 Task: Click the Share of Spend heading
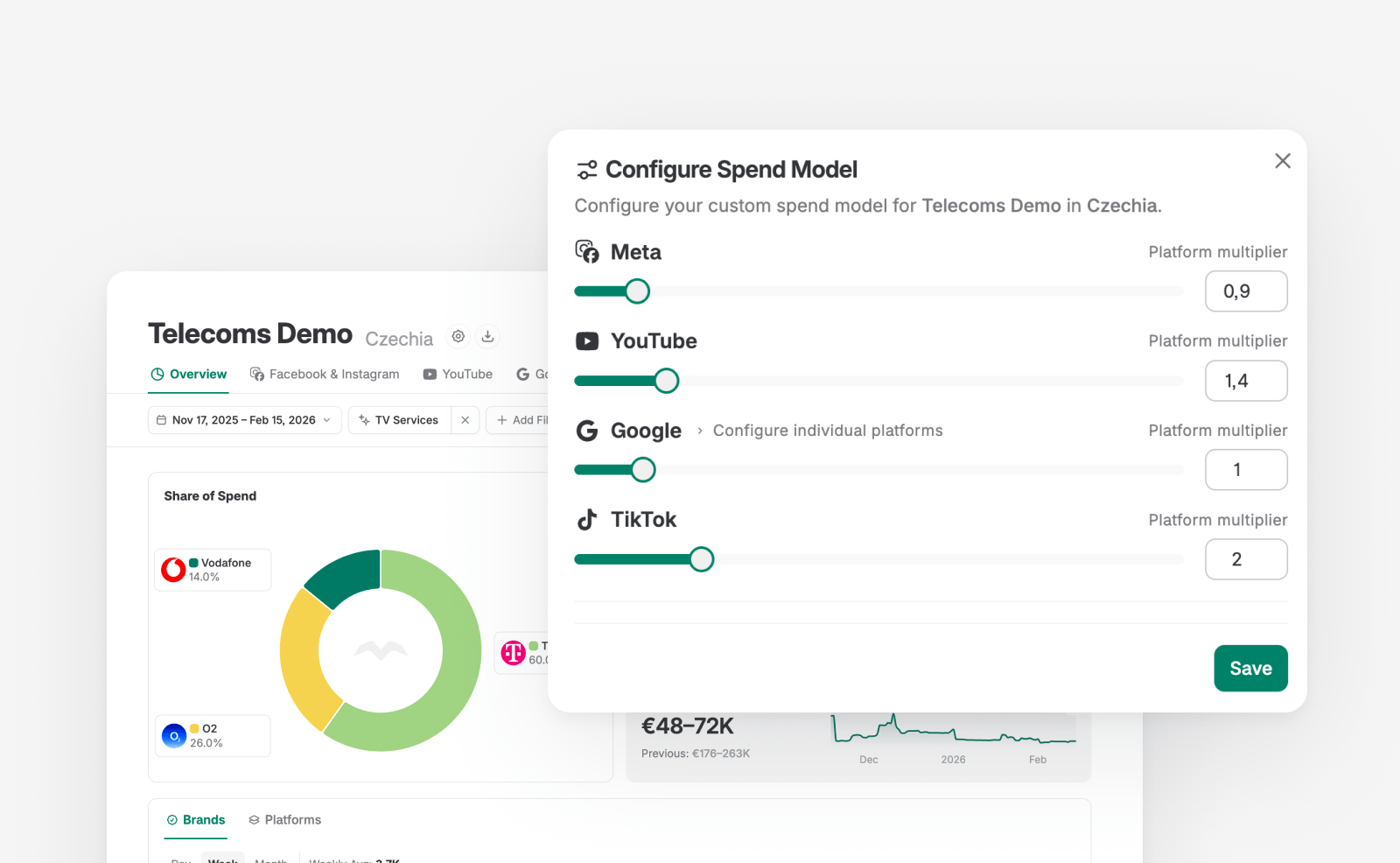tap(210, 496)
